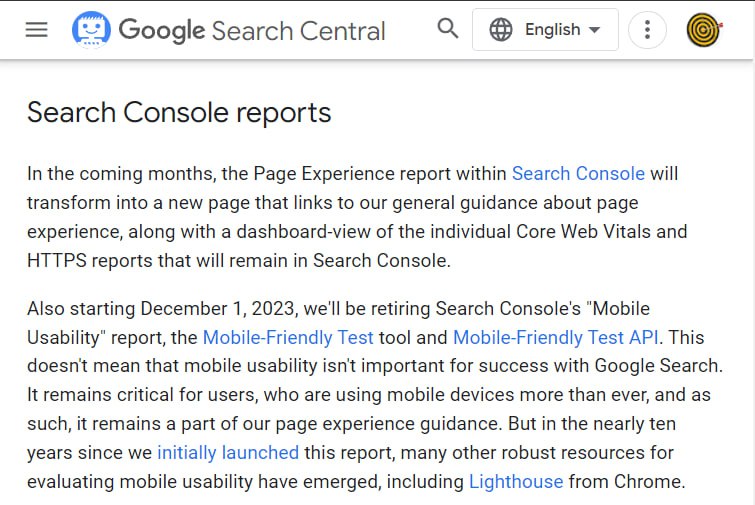
Task: Follow the Search Console link
Action: click(x=578, y=173)
